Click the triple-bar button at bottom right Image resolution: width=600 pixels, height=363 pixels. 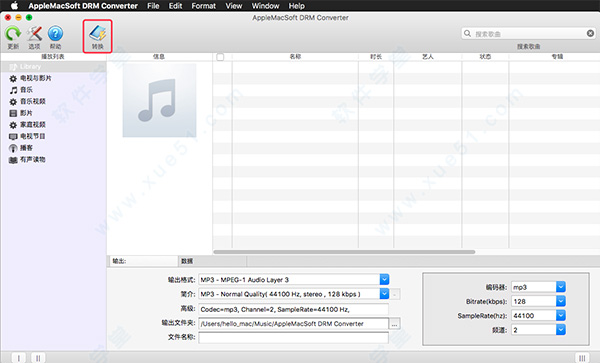[582, 358]
